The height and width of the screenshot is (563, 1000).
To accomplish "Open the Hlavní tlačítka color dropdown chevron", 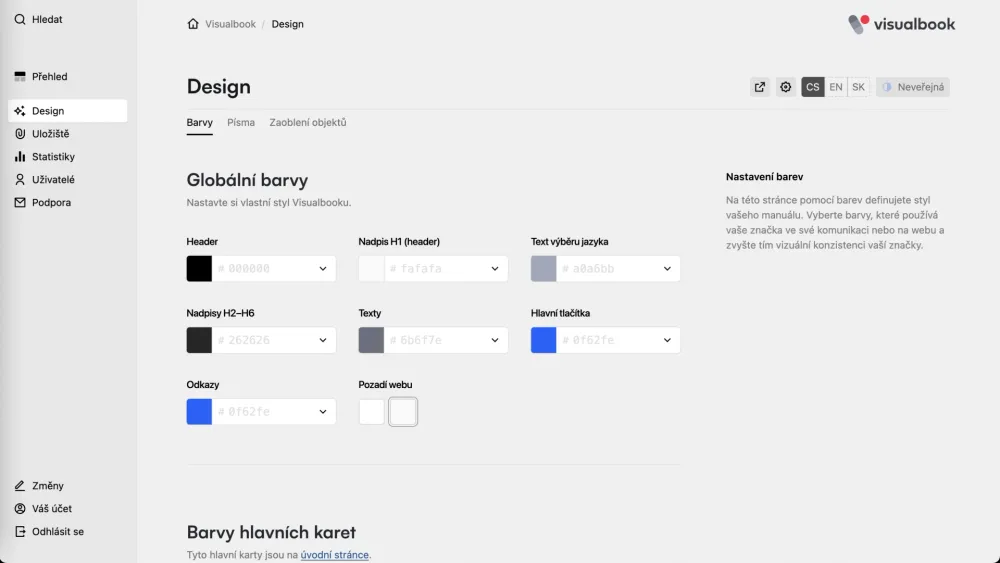I will (667, 340).
